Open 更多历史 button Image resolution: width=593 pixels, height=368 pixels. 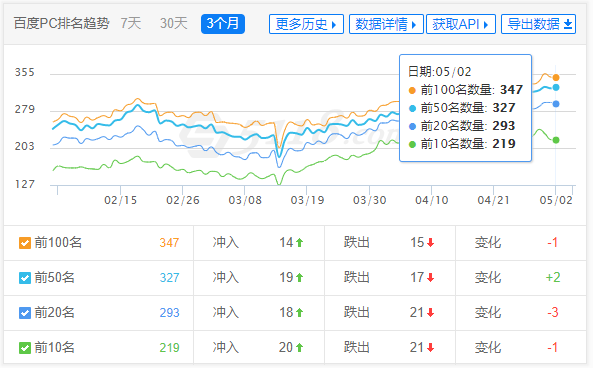point(306,24)
